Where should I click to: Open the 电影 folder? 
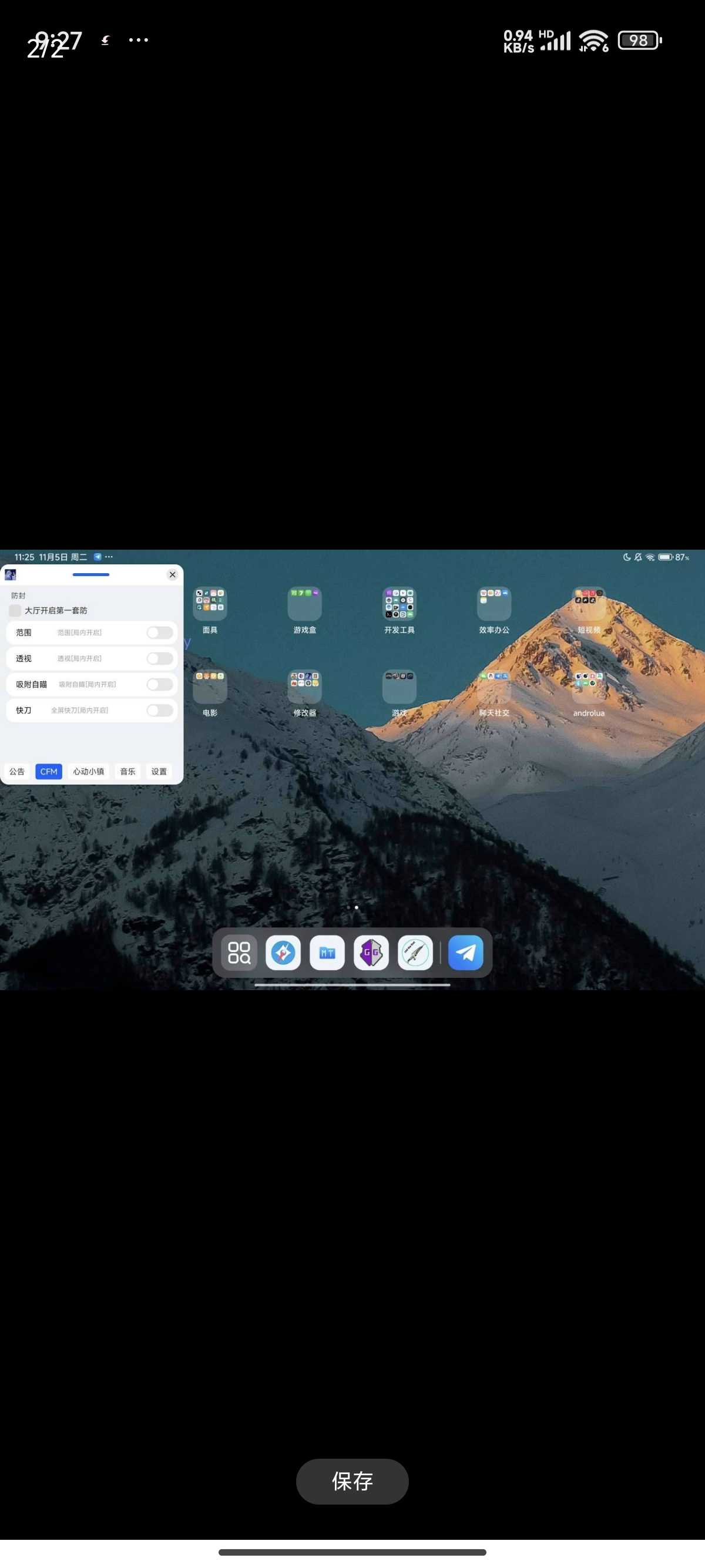tap(210, 687)
